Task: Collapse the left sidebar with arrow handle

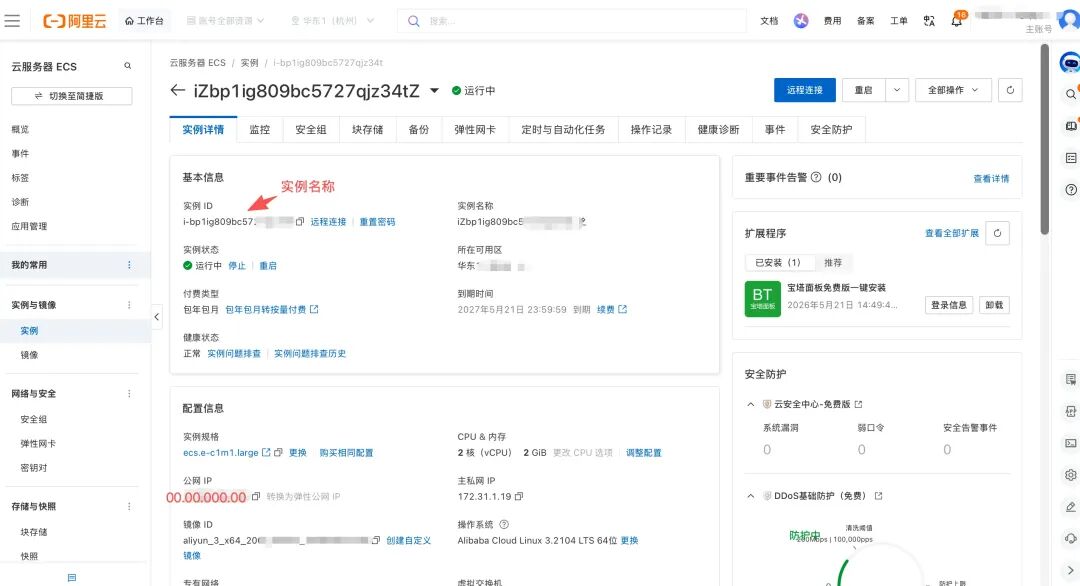Action: [x=156, y=317]
